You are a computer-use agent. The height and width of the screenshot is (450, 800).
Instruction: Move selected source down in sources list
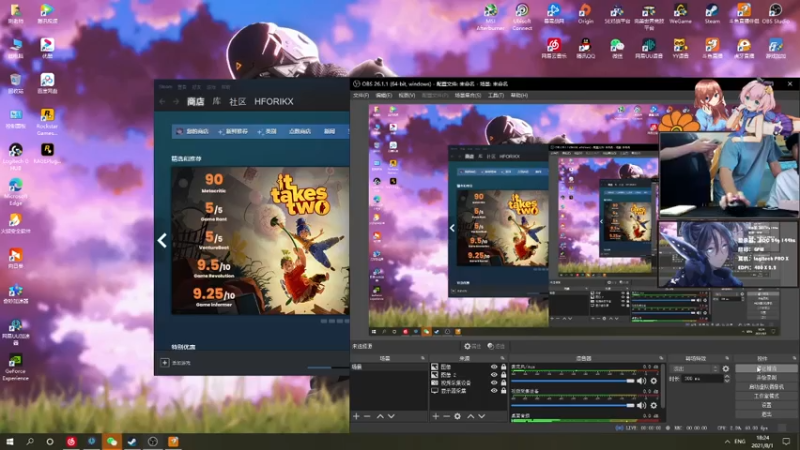482,416
